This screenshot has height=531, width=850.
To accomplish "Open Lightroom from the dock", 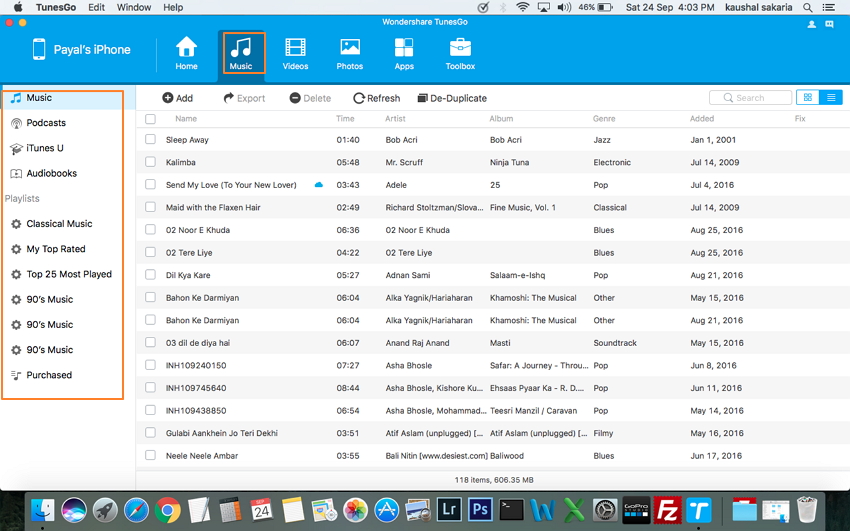I will (449, 510).
